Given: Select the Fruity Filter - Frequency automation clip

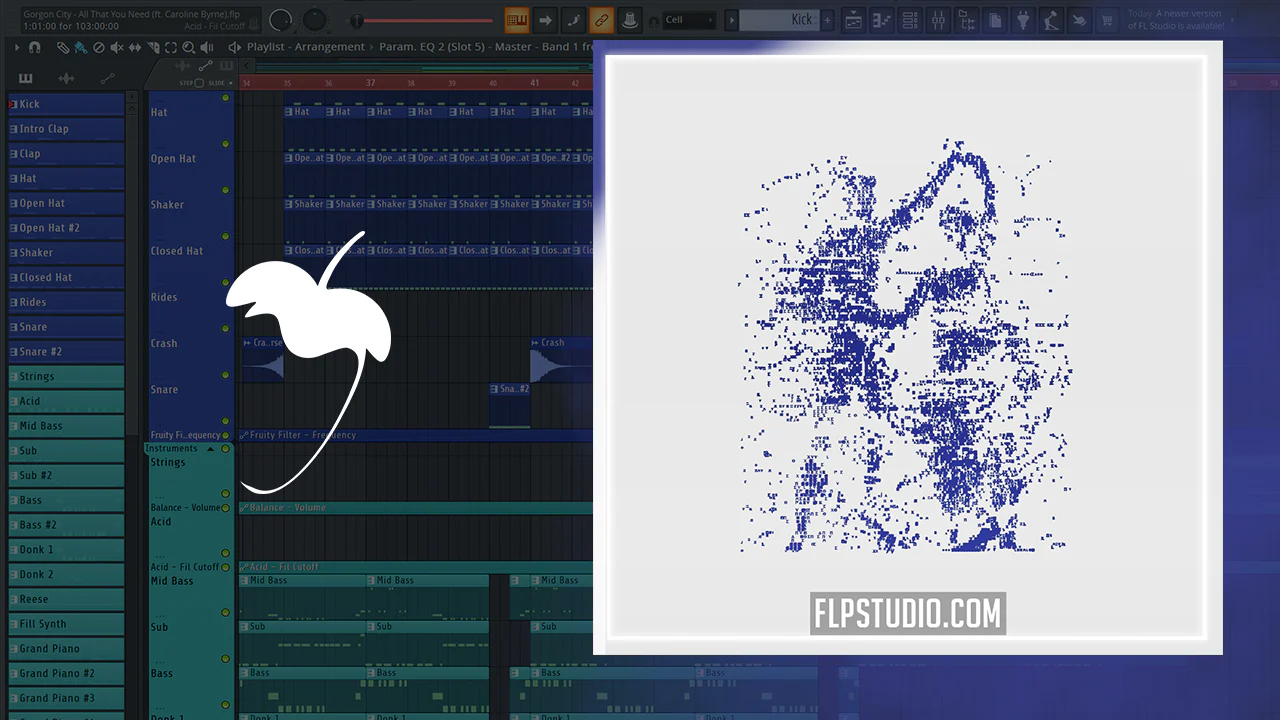Looking at the screenshot, I should pos(416,435).
